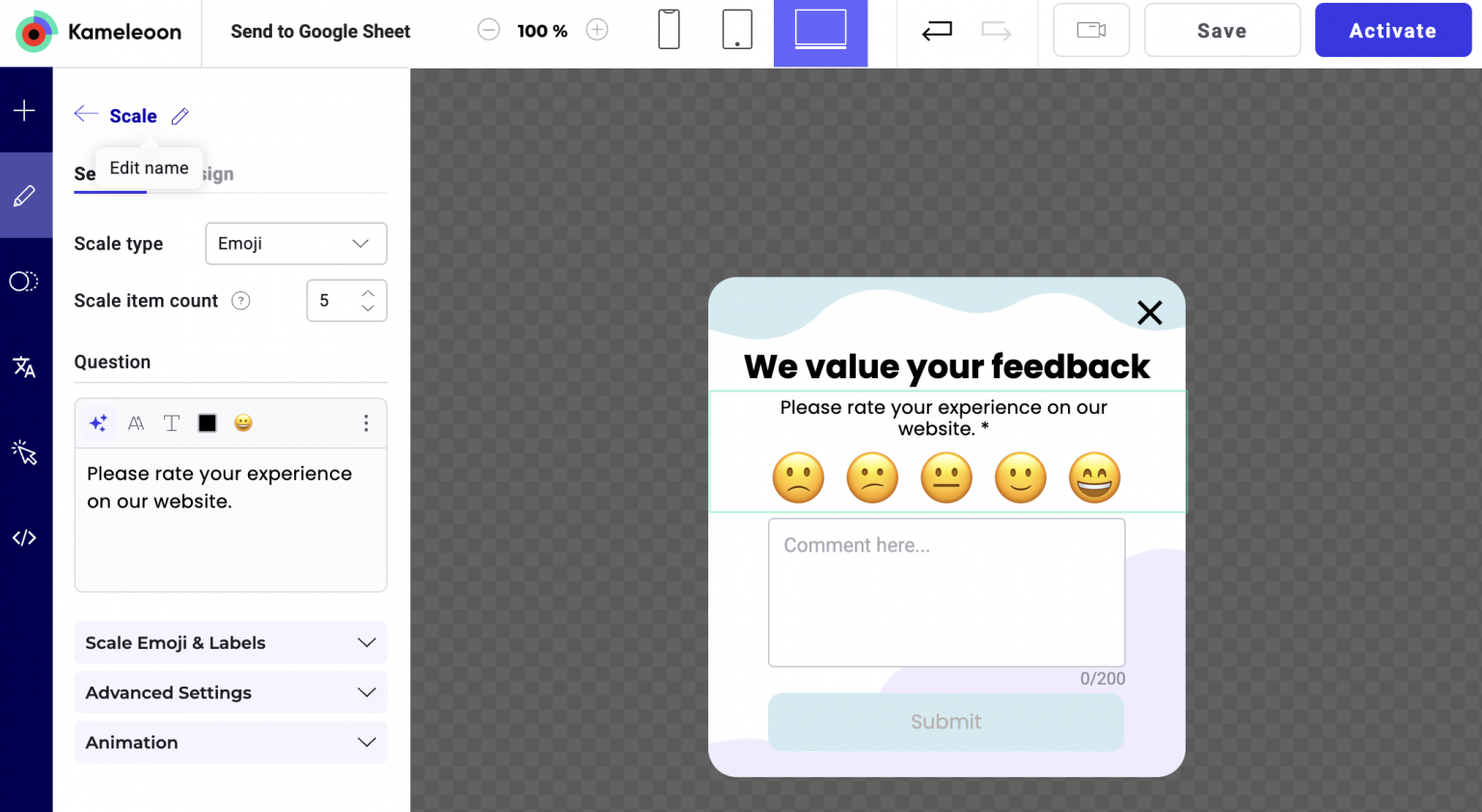
Task: Click the Comment here text area
Action: [x=947, y=592]
